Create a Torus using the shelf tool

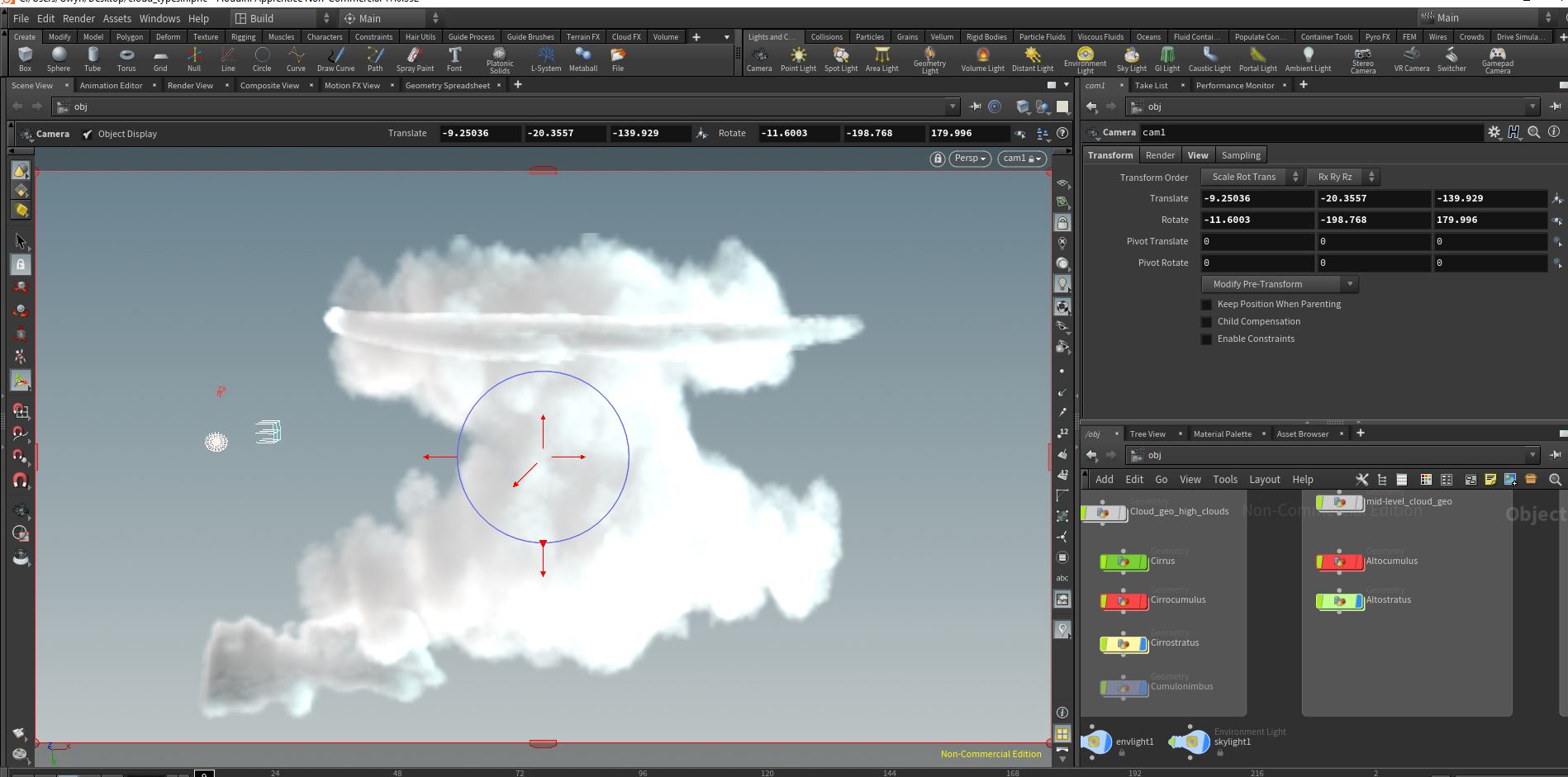coord(126,58)
